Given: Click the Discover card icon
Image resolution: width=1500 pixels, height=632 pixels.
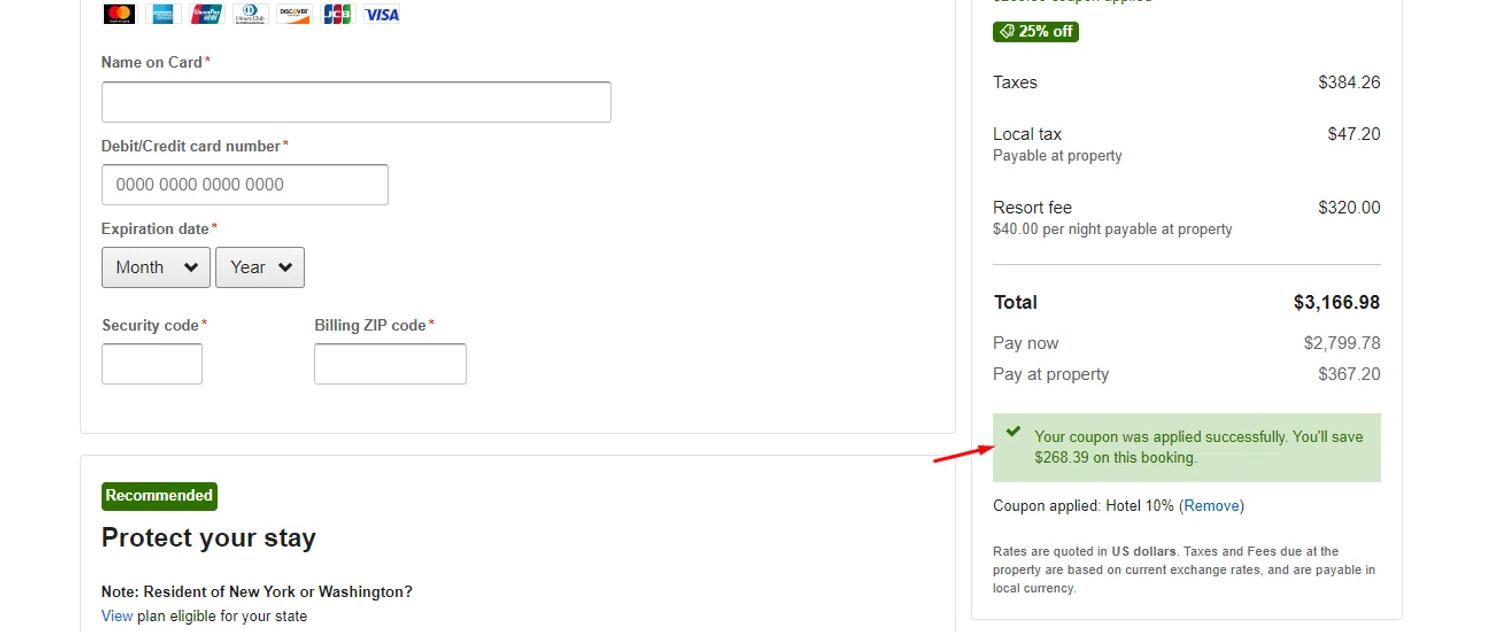Looking at the screenshot, I should tap(294, 14).
